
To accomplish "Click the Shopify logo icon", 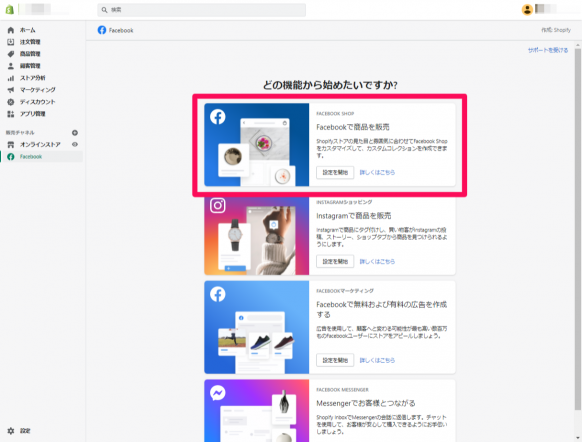I will pyautogui.click(x=10, y=9).
